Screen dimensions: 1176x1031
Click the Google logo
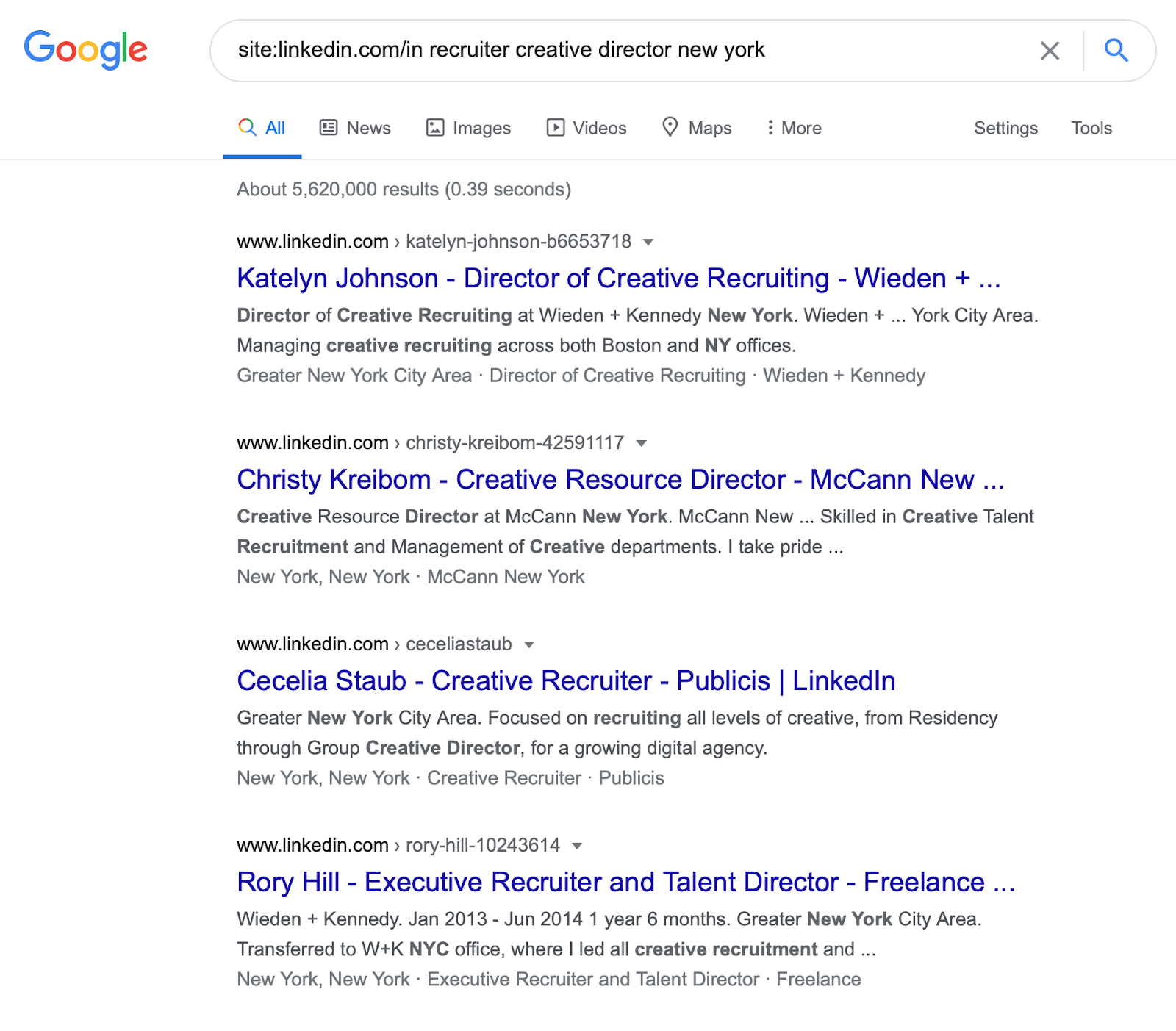pos(86,50)
